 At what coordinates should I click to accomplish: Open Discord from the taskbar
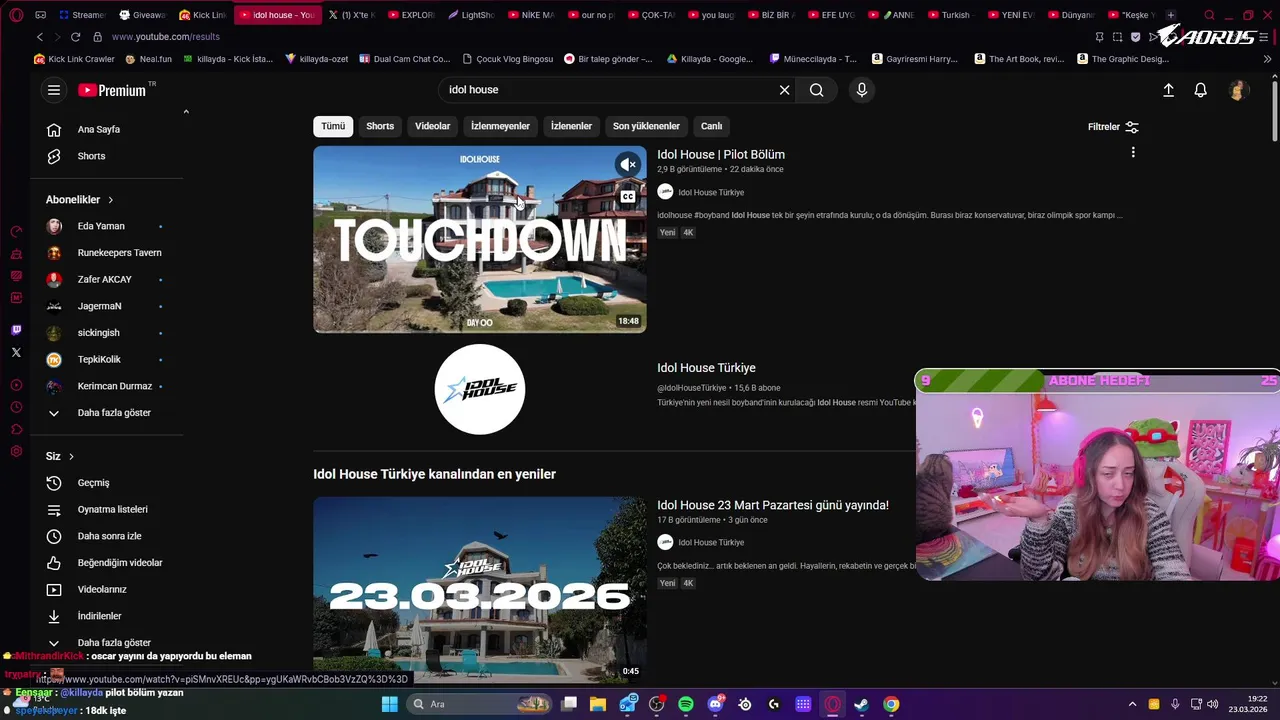715,704
